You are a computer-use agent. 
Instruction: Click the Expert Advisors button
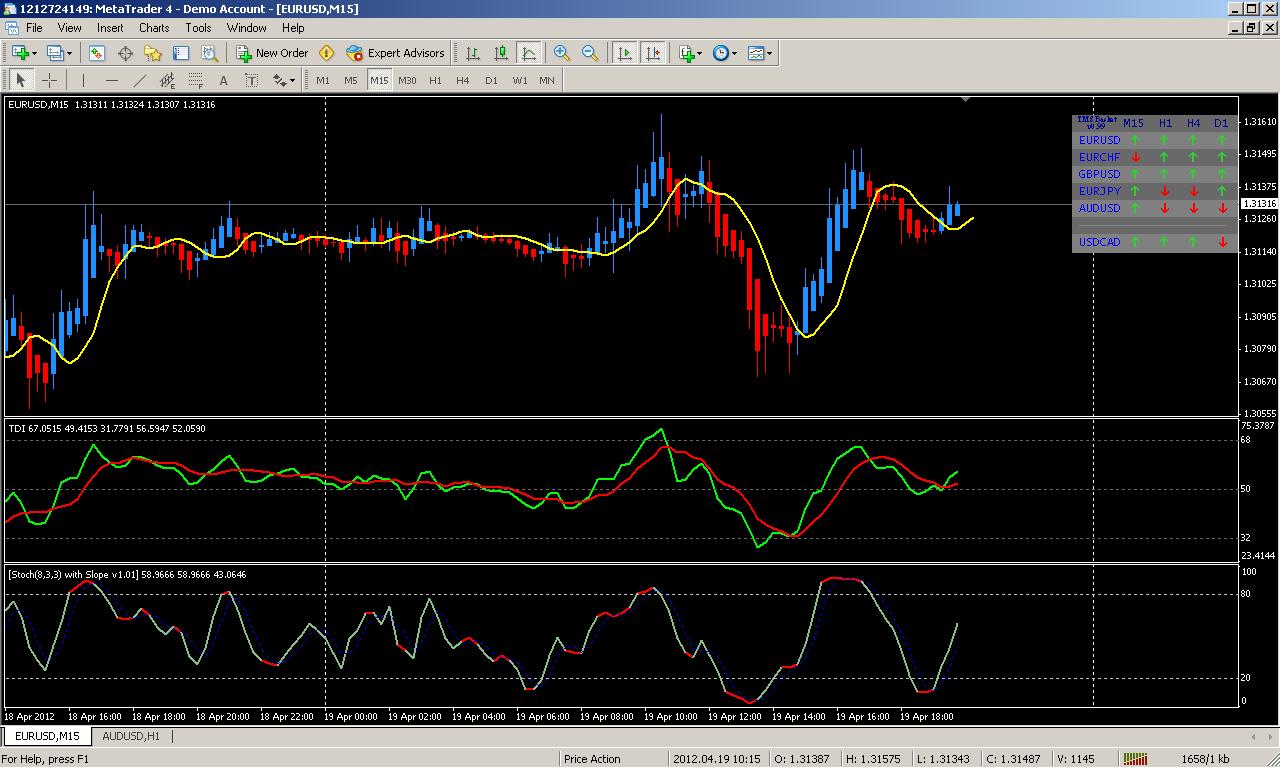(x=395, y=53)
